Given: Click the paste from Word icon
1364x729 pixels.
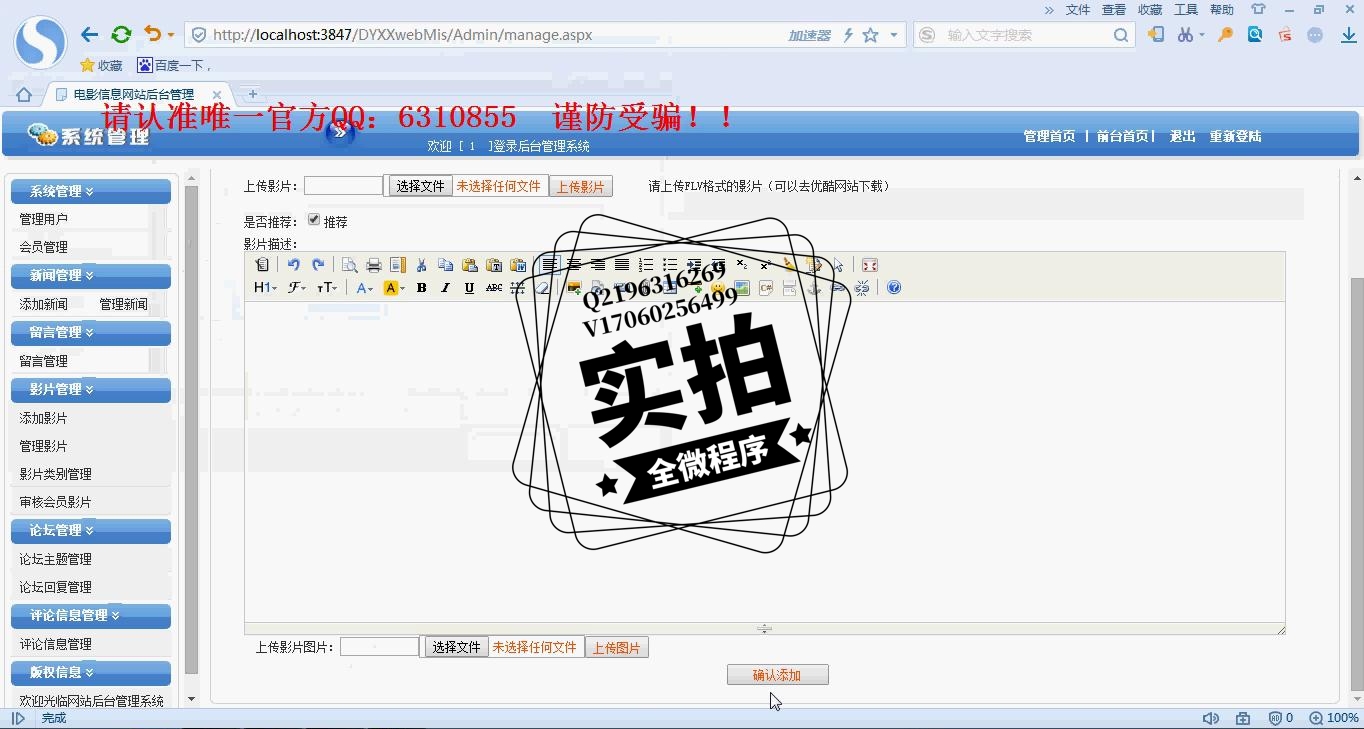Looking at the screenshot, I should [517, 265].
